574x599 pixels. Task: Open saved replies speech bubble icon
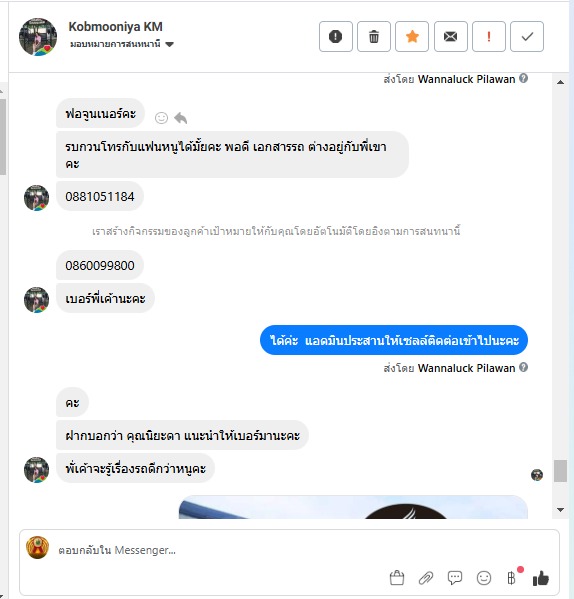(455, 578)
